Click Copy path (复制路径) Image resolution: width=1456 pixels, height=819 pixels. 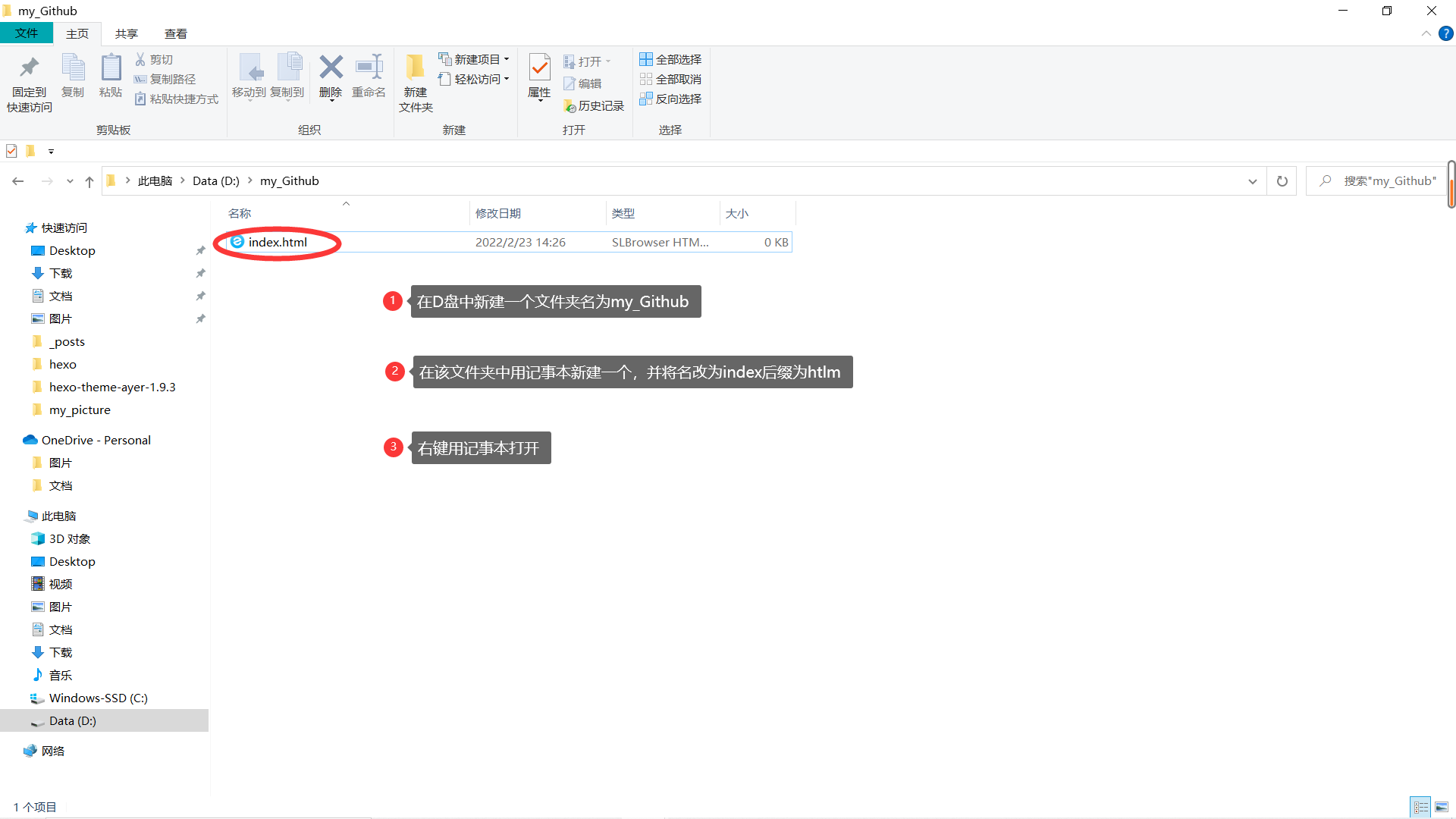(165, 79)
